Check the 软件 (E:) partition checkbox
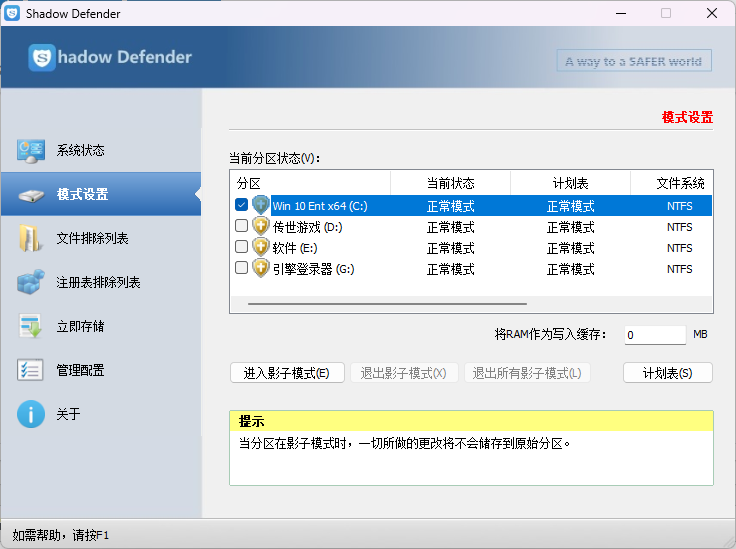Viewport: 736px width, 549px height. (241, 247)
